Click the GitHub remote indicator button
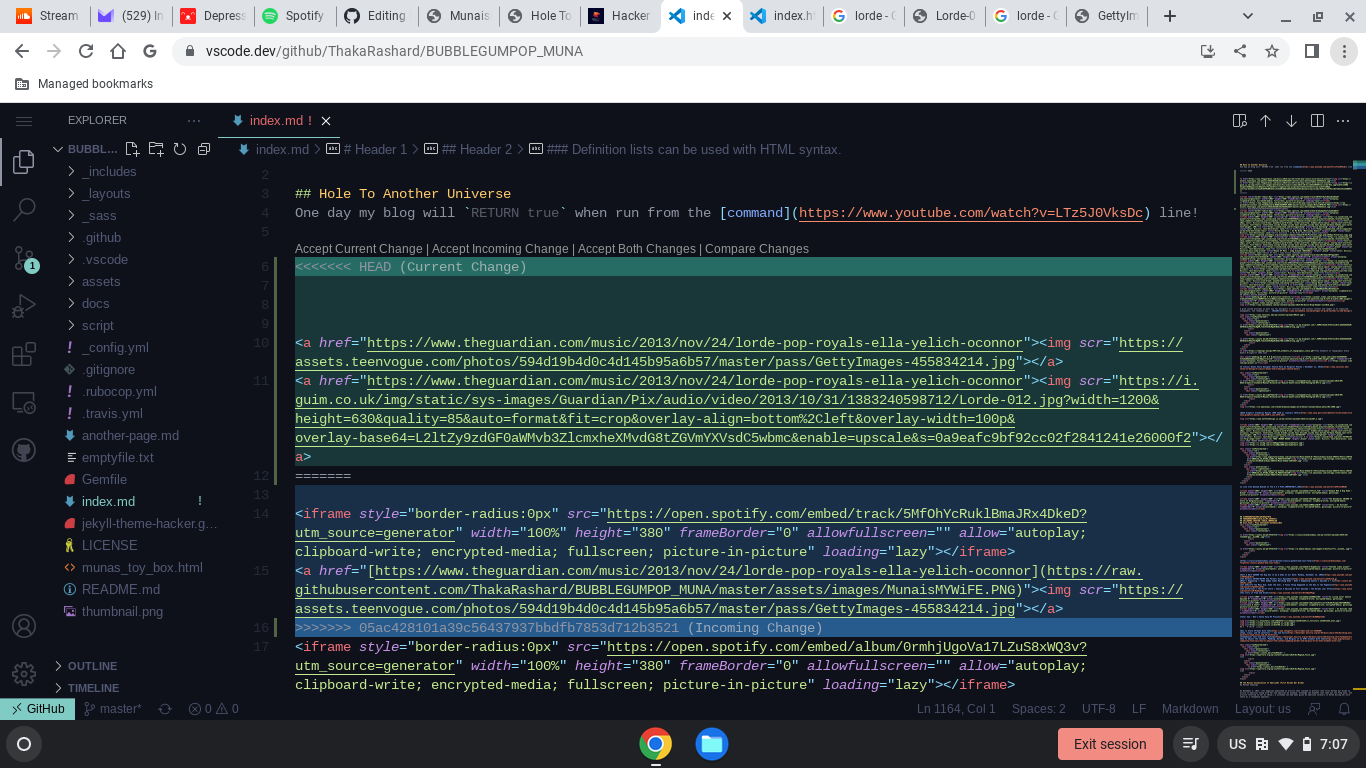This screenshot has width=1366, height=768. click(x=37, y=709)
